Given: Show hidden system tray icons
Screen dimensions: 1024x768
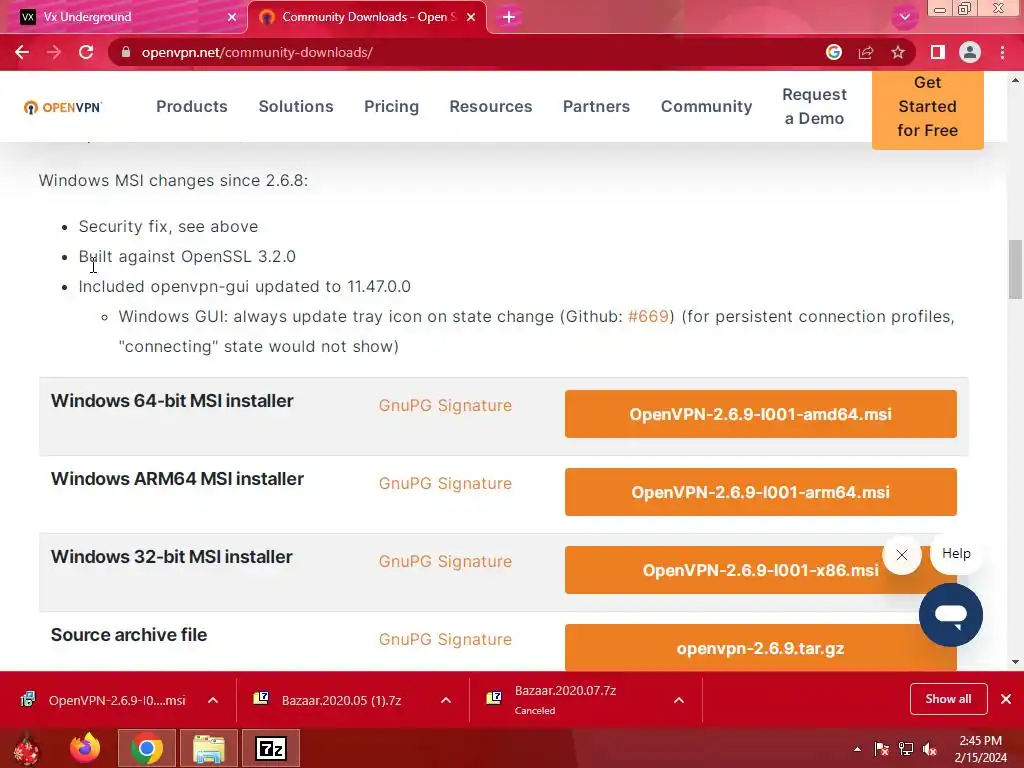Looking at the screenshot, I should point(857,749).
